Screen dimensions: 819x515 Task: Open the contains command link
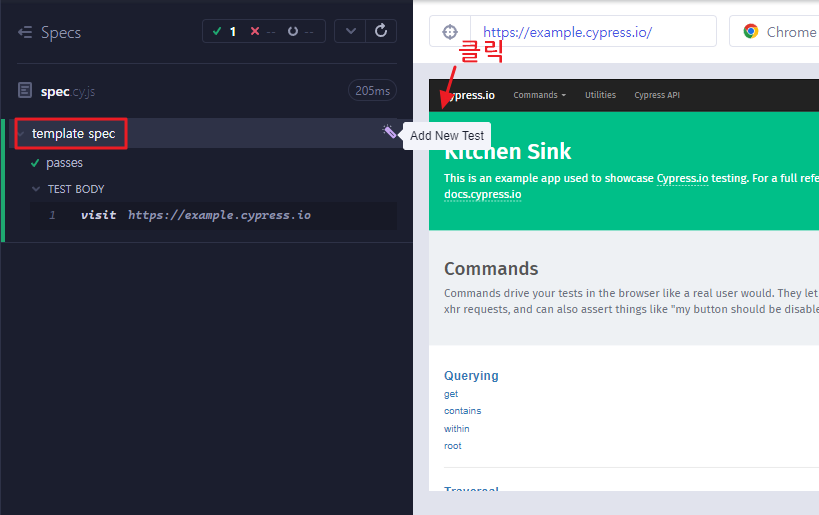pyautogui.click(x=462, y=411)
